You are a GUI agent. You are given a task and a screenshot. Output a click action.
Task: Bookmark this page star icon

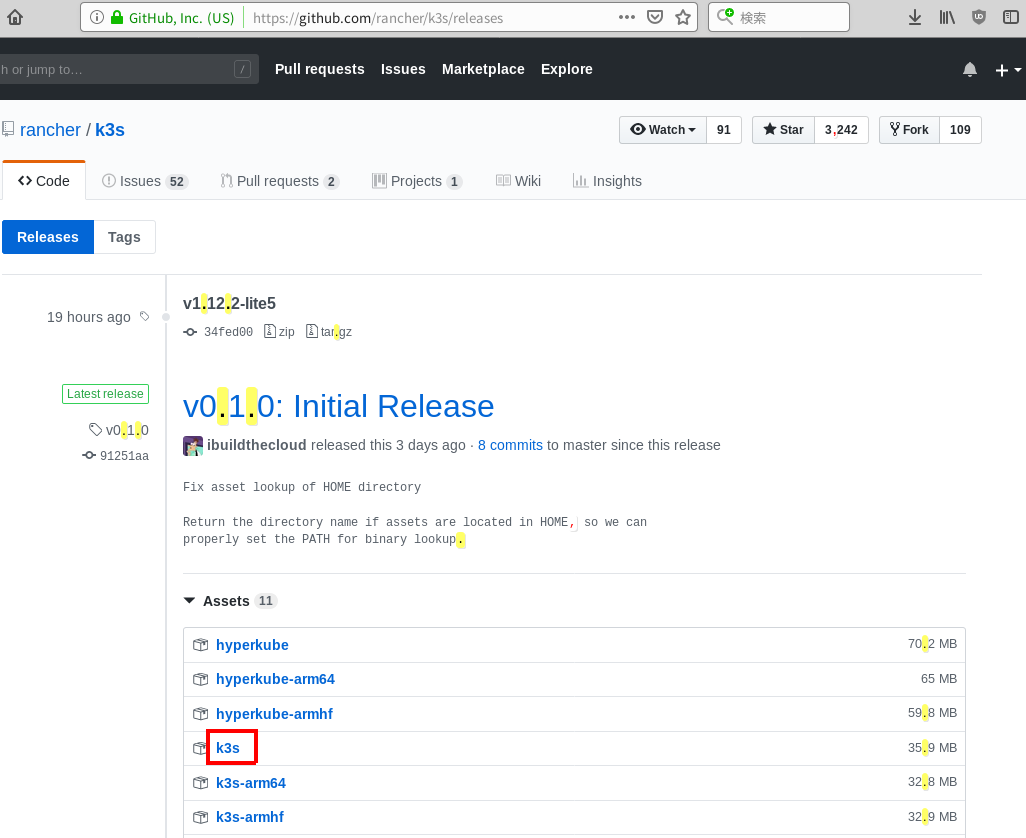point(683,17)
